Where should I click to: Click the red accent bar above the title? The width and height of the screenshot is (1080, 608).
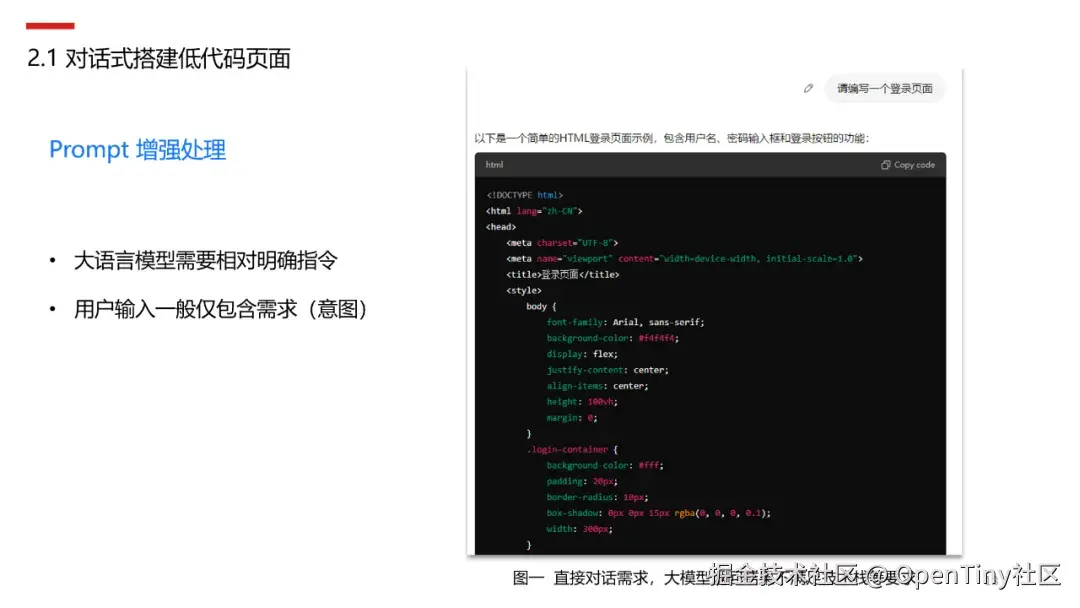tap(48, 25)
